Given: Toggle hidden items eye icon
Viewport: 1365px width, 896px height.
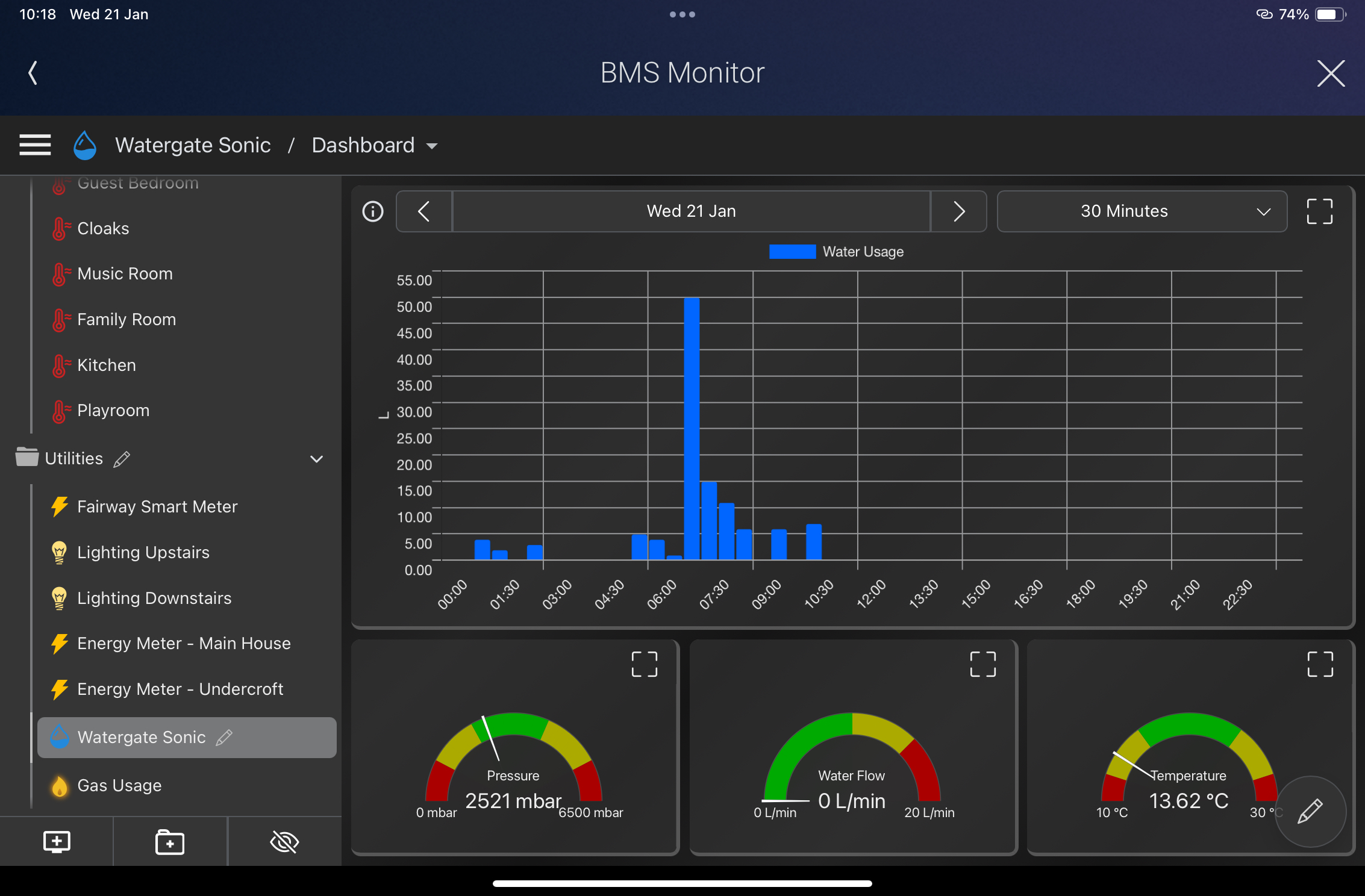Looking at the screenshot, I should point(284,842).
